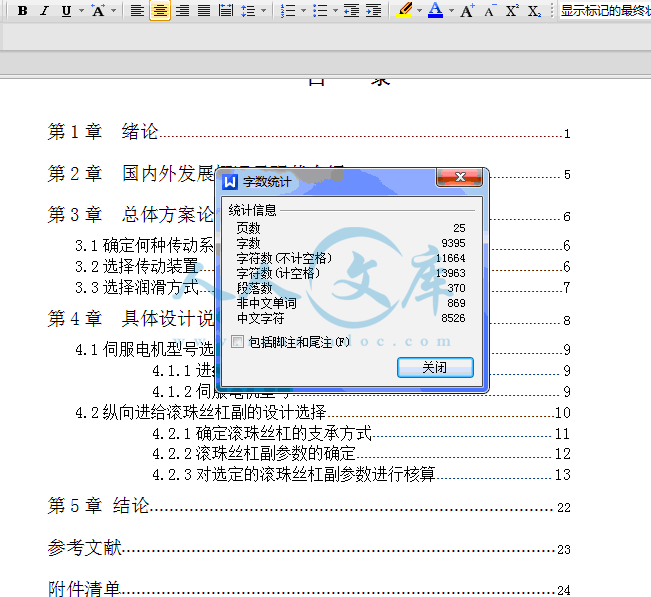Image resolution: width=651 pixels, height=597 pixels.
Task: Click line spacing icon
Action: pos(248,10)
